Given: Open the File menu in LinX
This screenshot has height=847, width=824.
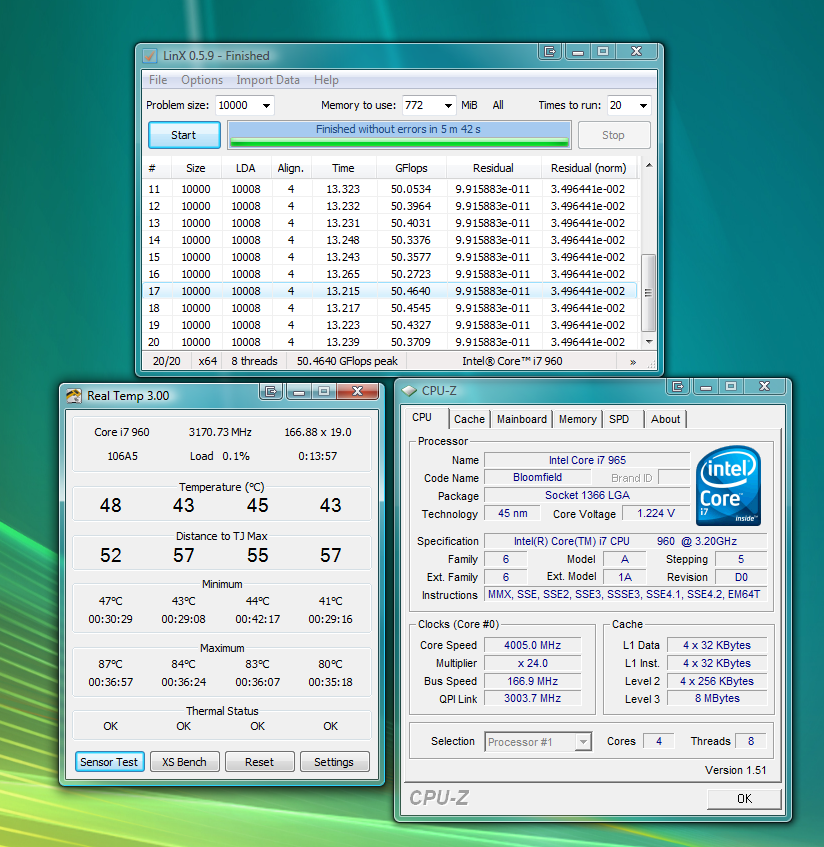Looking at the screenshot, I should coord(158,80).
